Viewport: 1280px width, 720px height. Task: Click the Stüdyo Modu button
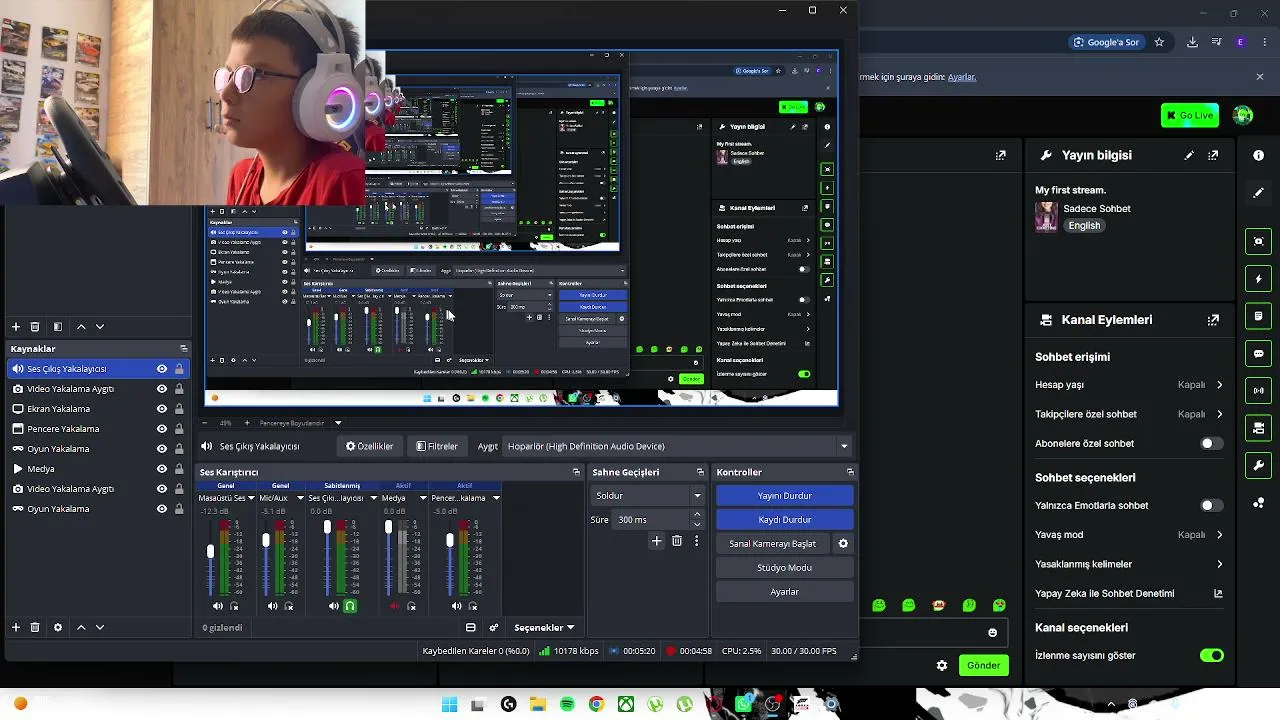pos(785,568)
